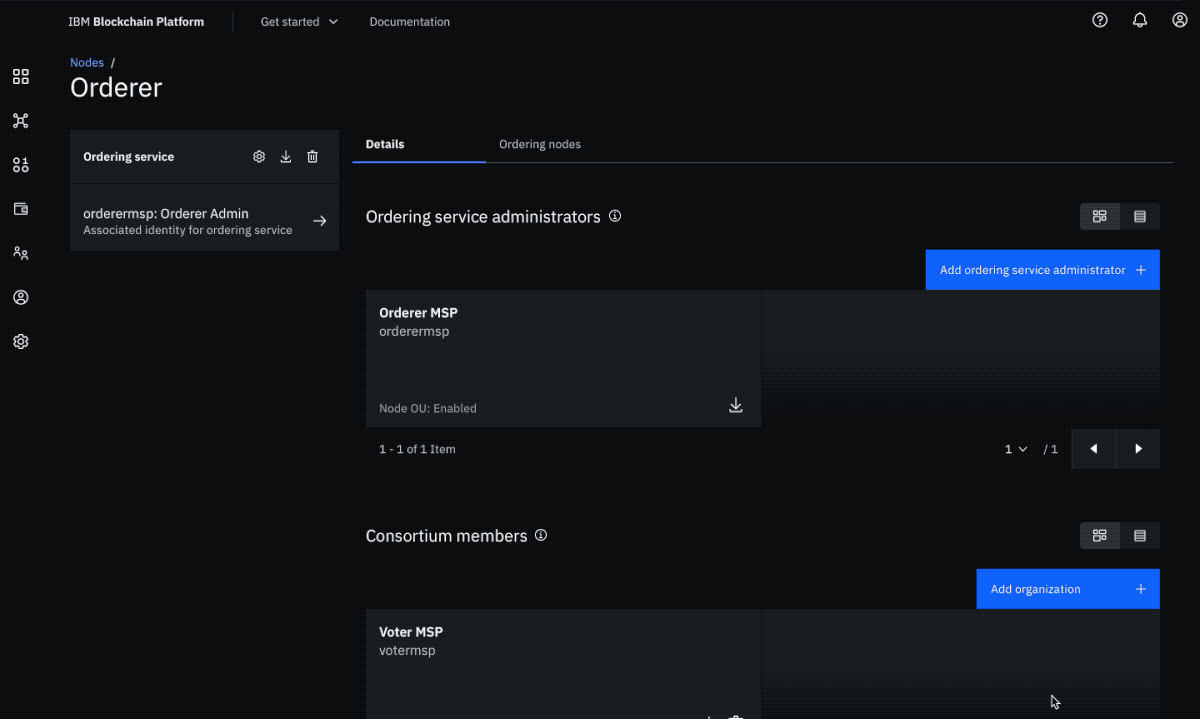1200x719 pixels.
Task: Open the Settings gear in sidebar
Action: click(x=21, y=341)
